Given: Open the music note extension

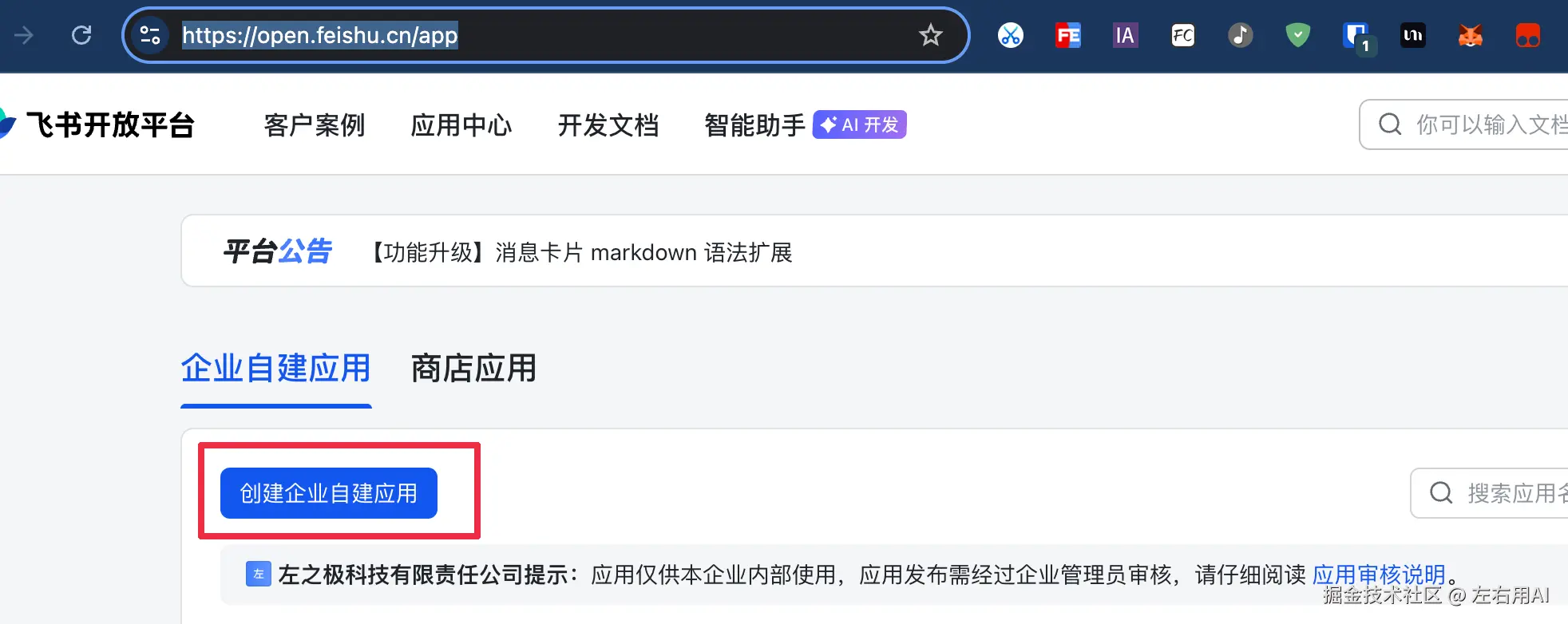Looking at the screenshot, I should (1240, 35).
